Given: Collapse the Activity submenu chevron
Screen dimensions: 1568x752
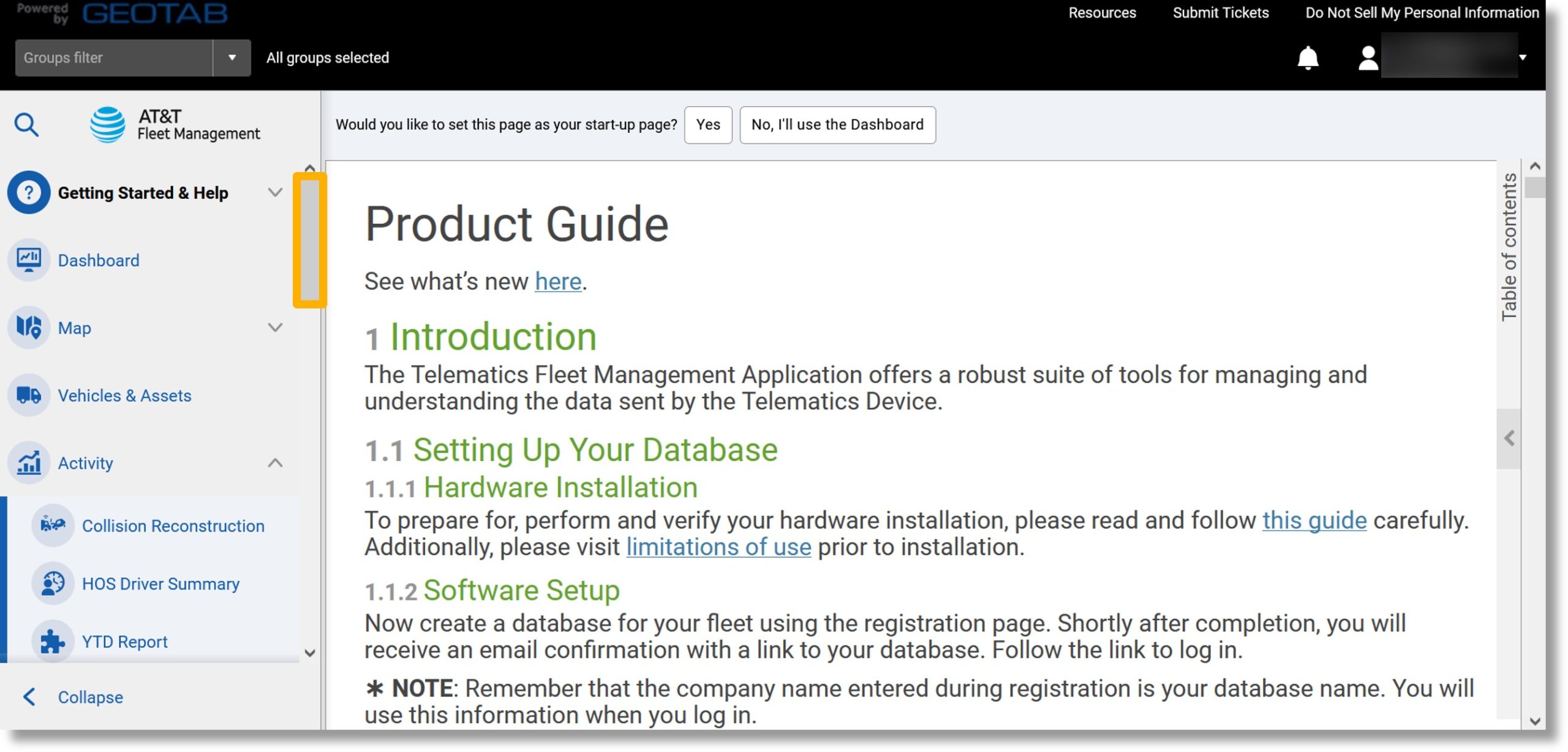Looking at the screenshot, I should (x=276, y=463).
